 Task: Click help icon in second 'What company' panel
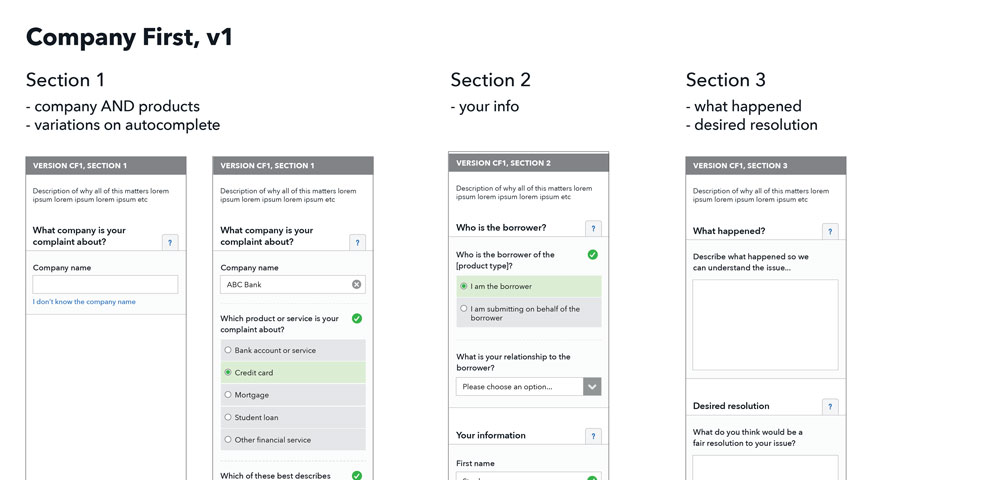tap(358, 242)
